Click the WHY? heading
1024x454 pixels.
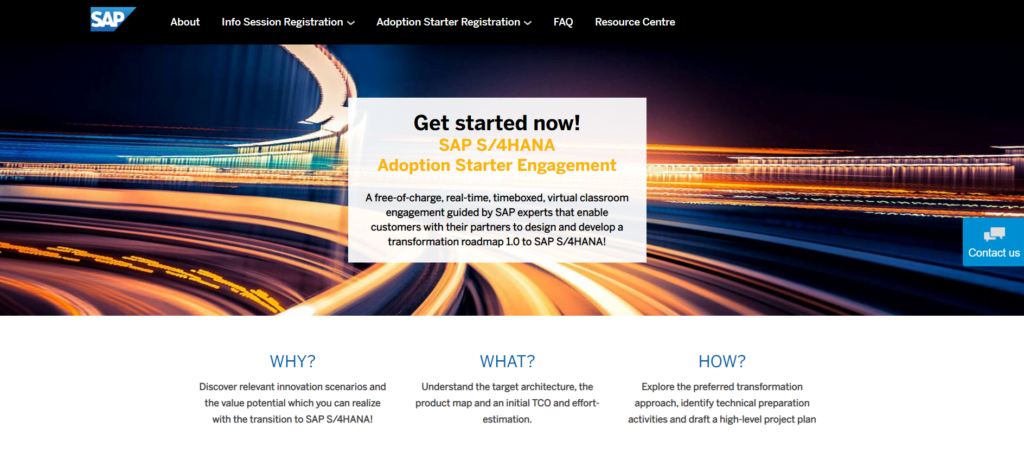tap(293, 361)
